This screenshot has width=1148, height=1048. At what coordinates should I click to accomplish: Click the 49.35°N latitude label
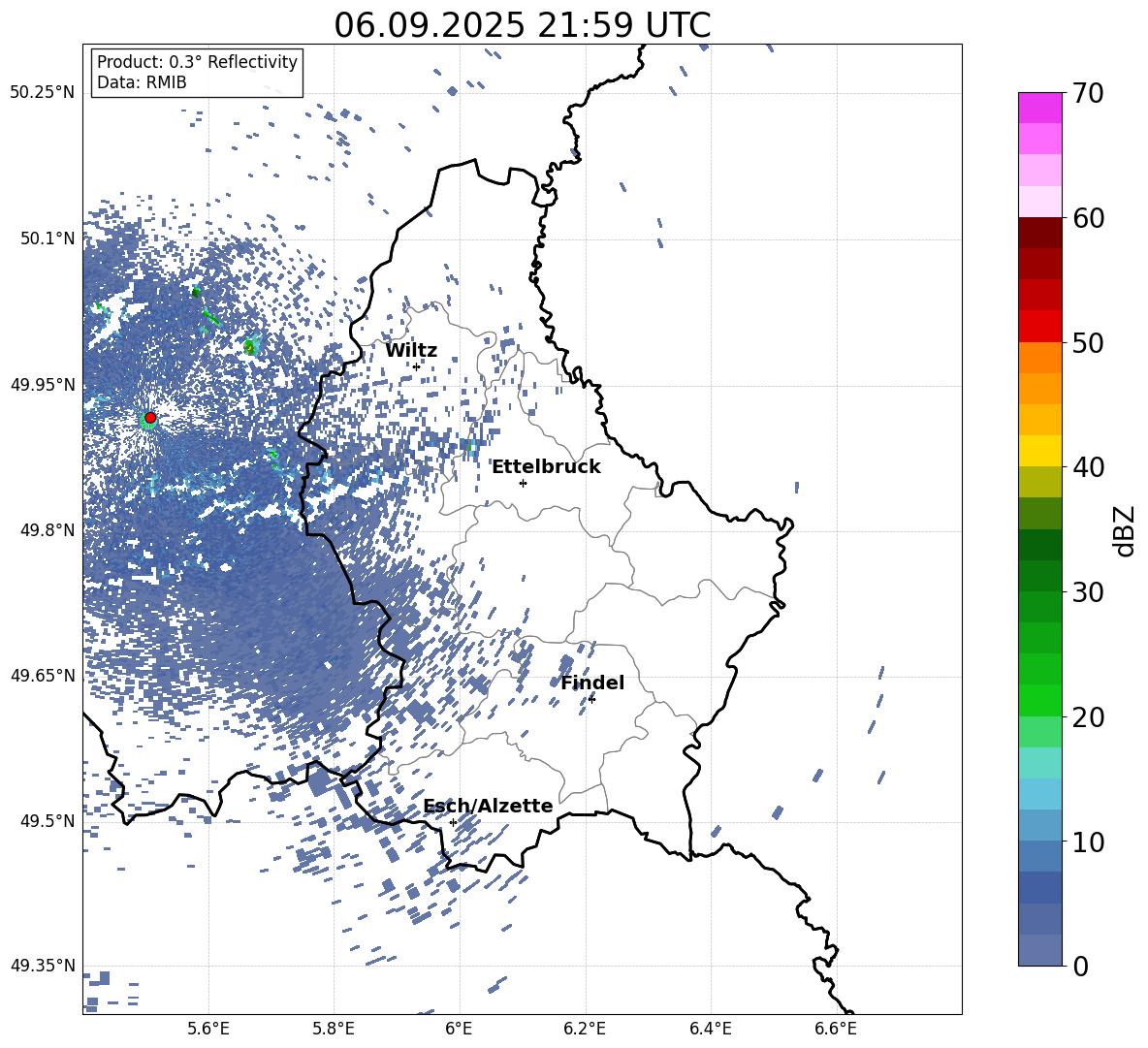point(43,966)
